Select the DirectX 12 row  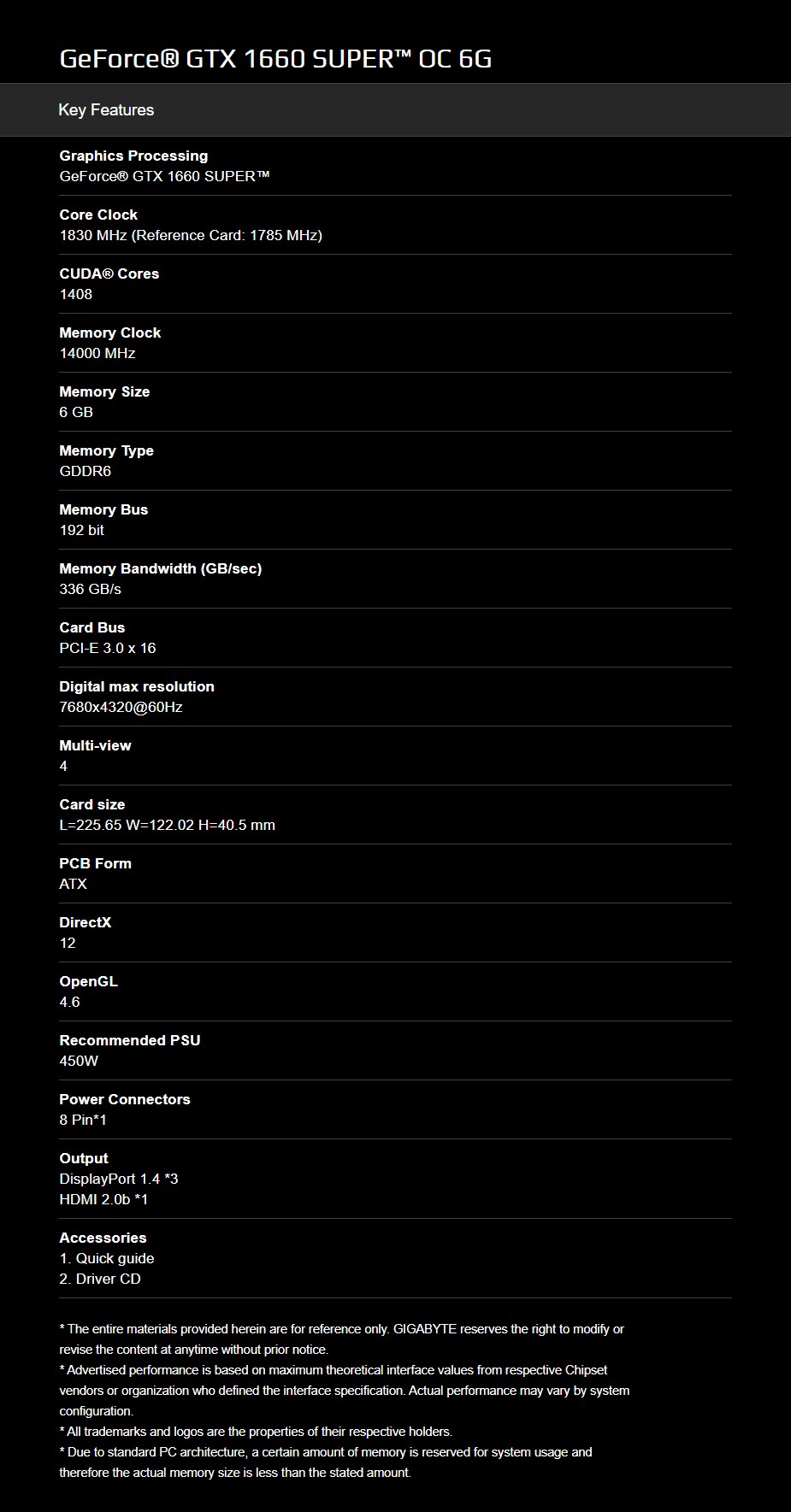point(395,932)
